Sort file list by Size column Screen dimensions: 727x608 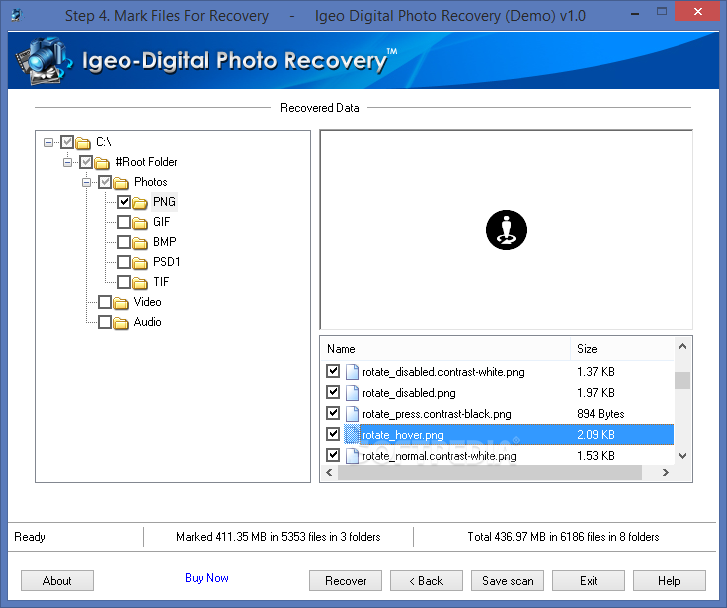click(622, 349)
